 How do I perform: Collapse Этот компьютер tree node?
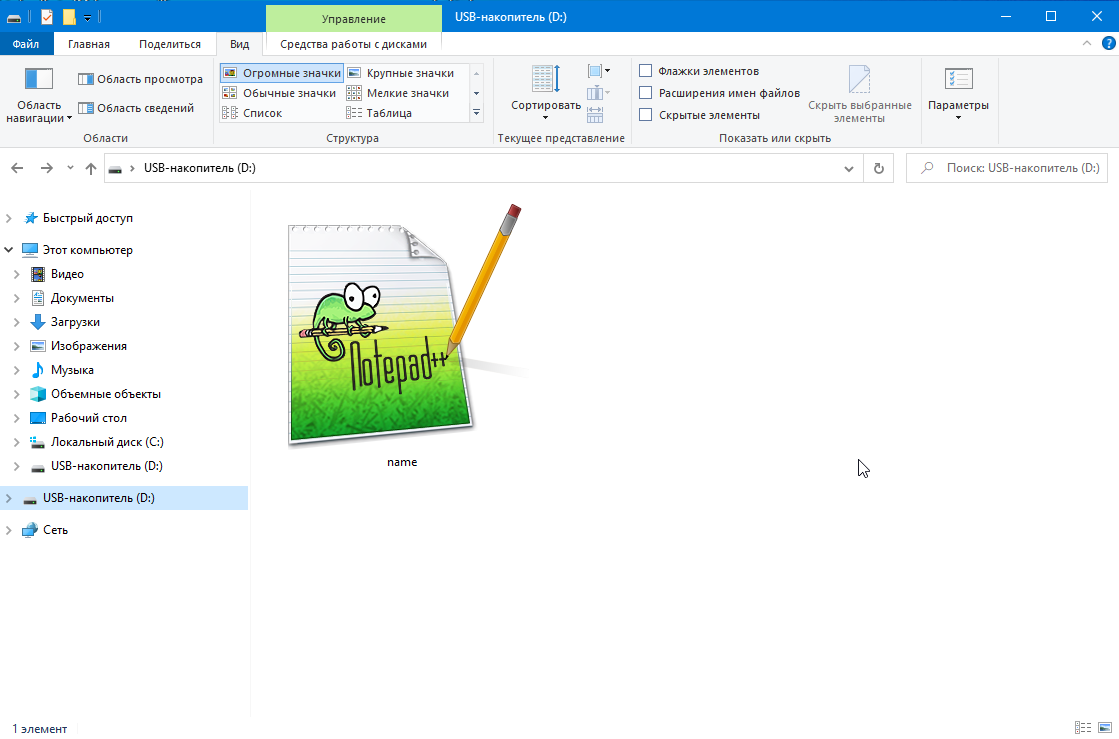(9, 250)
